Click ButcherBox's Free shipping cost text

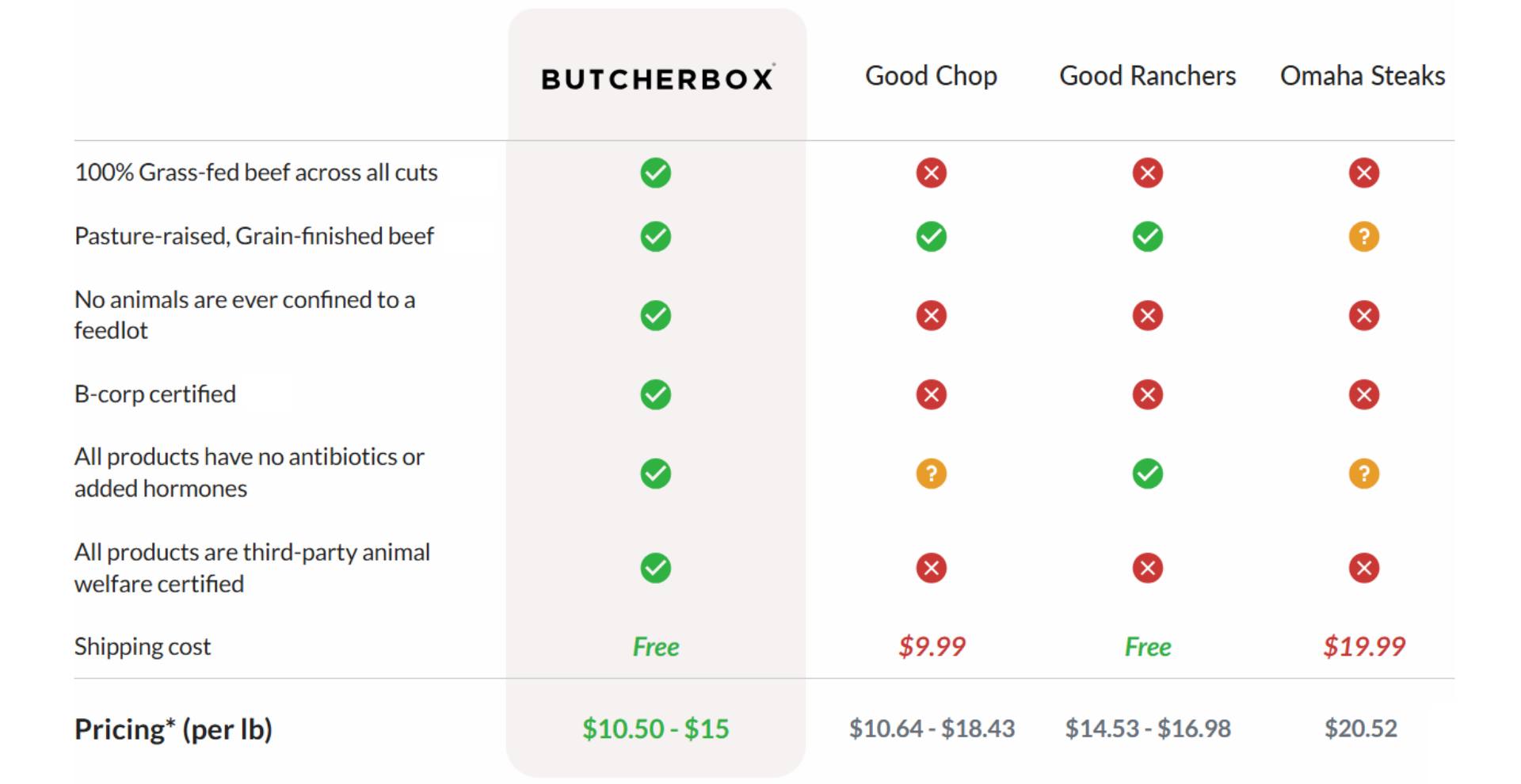click(655, 647)
